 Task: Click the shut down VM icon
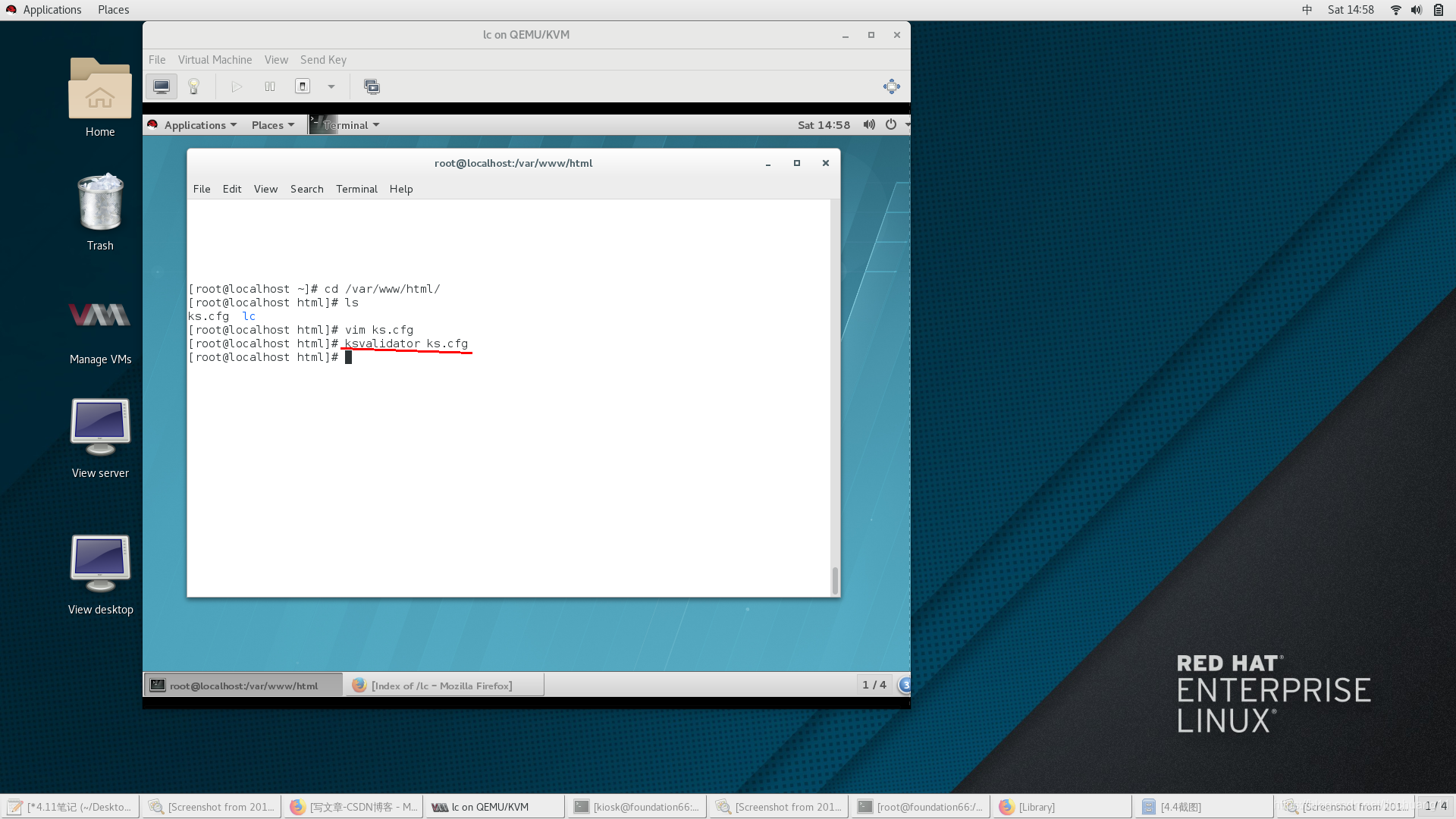(303, 86)
